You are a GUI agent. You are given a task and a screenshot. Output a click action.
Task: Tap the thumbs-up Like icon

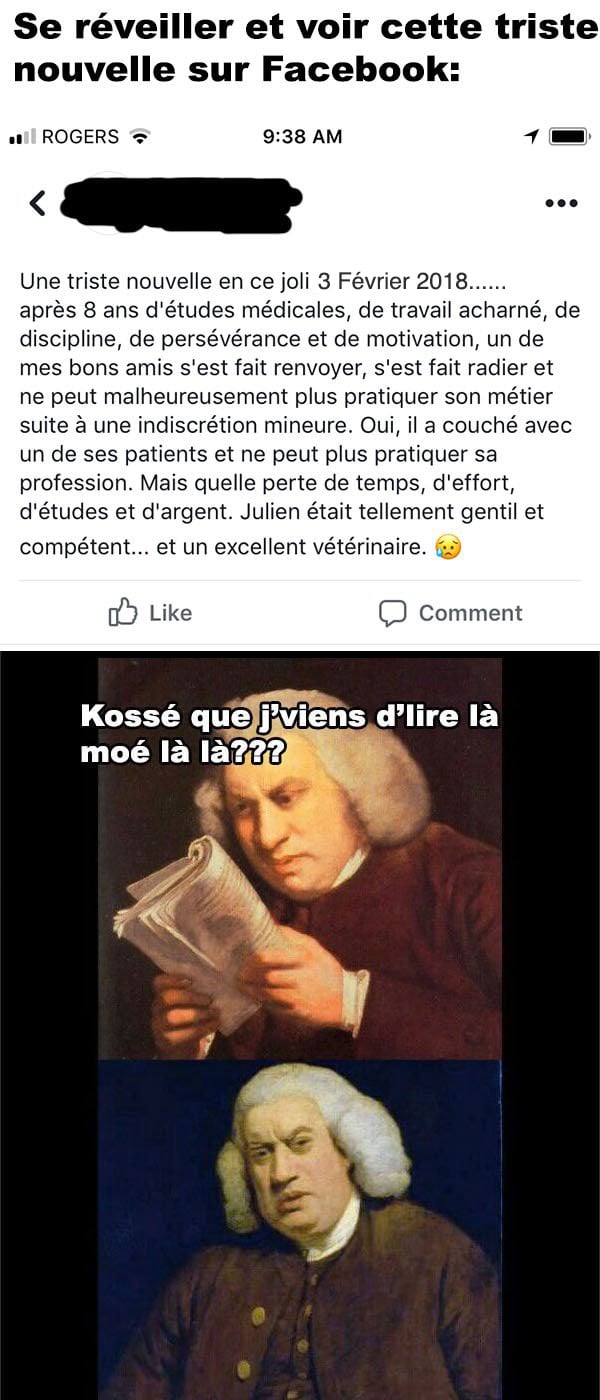(x=122, y=612)
